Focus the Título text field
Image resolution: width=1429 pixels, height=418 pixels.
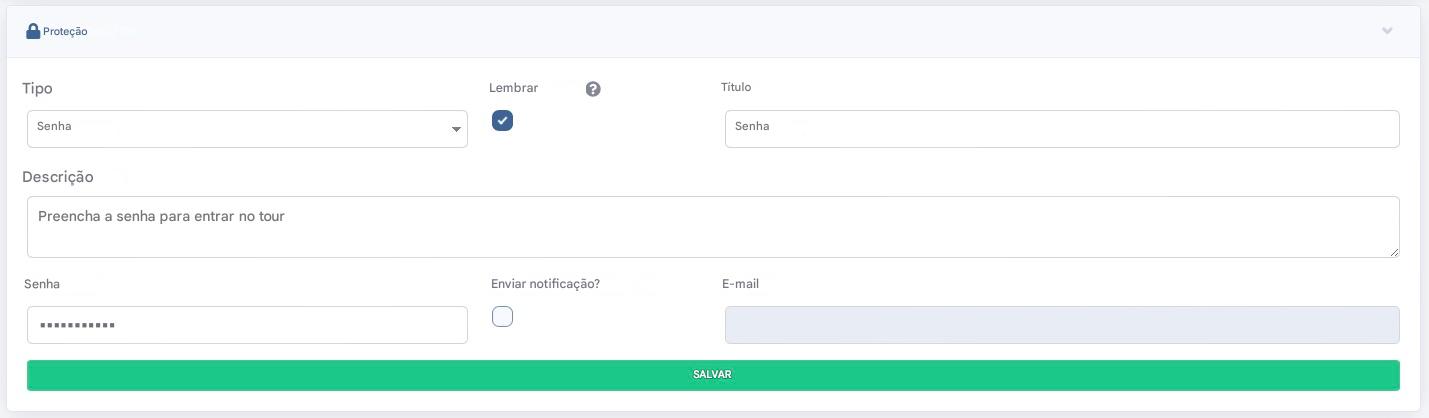pyautogui.click(x=1061, y=129)
